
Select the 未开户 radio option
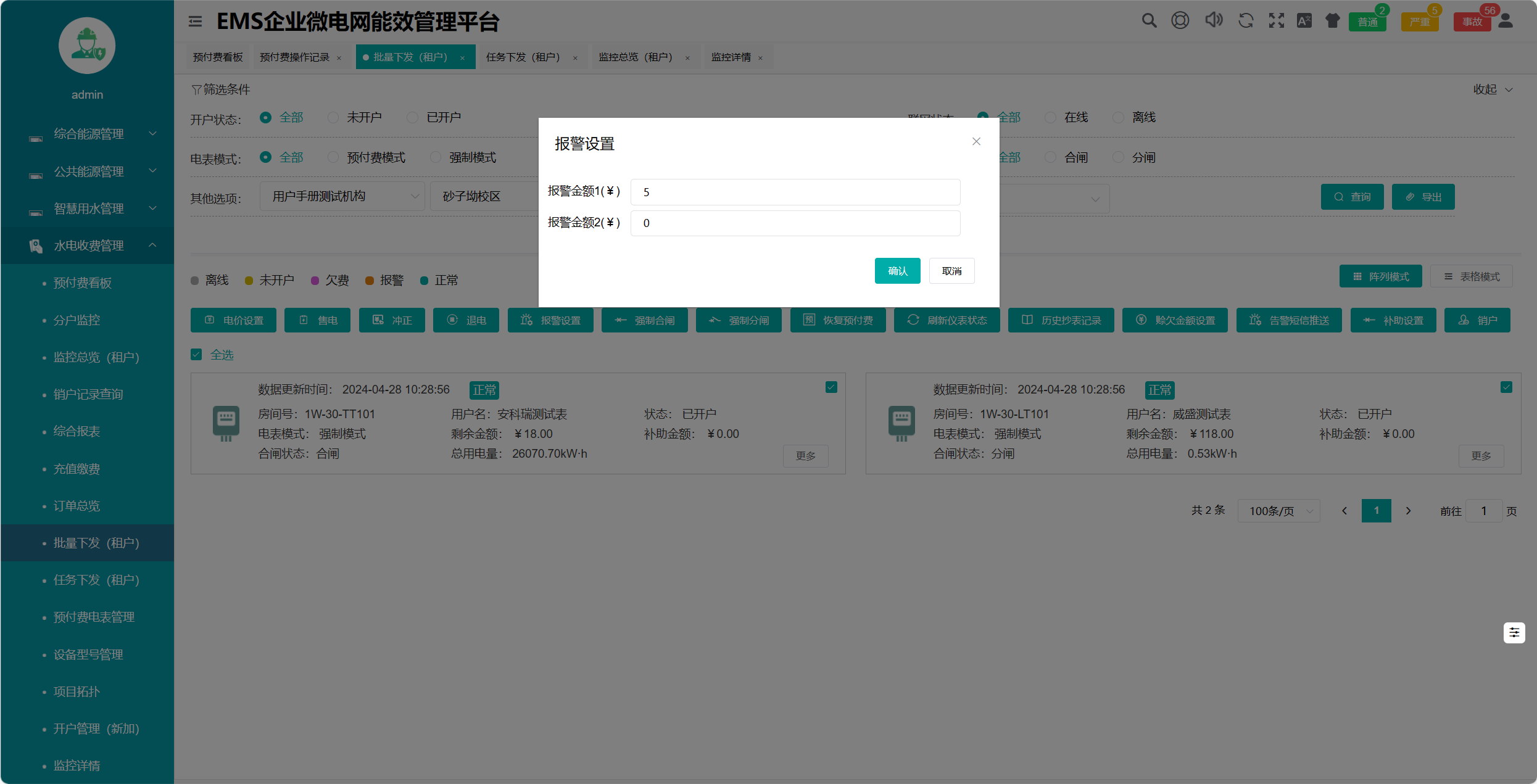tap(333, 117)
